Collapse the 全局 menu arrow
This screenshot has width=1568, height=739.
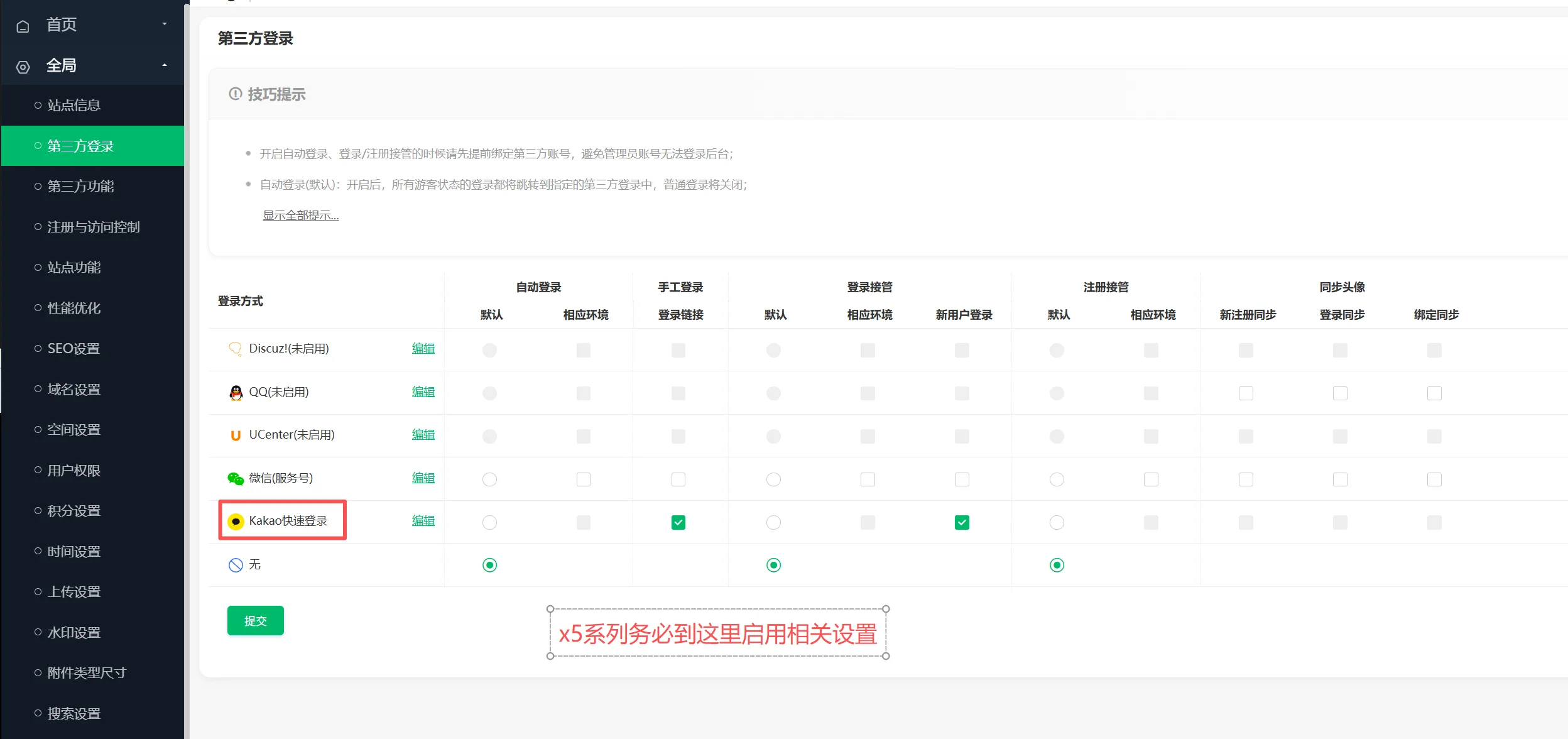pos(165,65)
